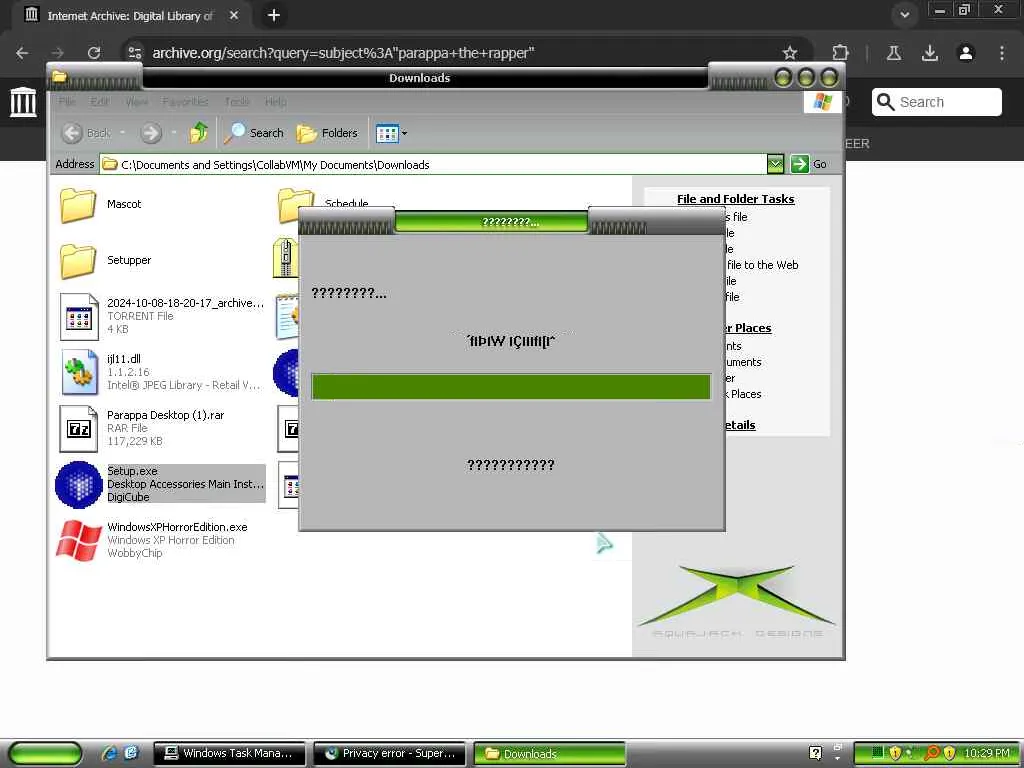Bookmark this page with star icon

pyautogui.click(x=790, y=53)
